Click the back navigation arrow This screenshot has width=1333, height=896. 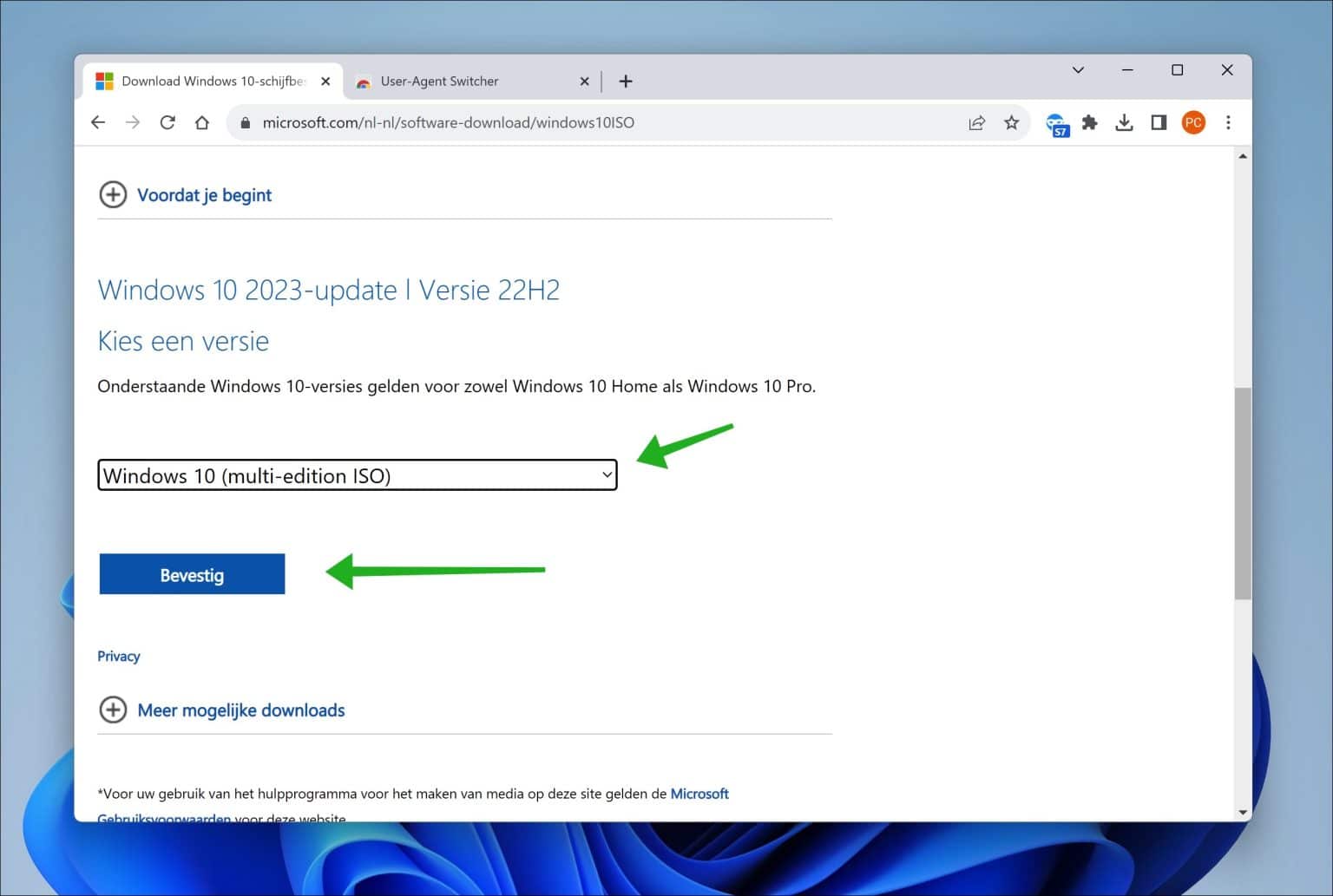click(97, 122)
